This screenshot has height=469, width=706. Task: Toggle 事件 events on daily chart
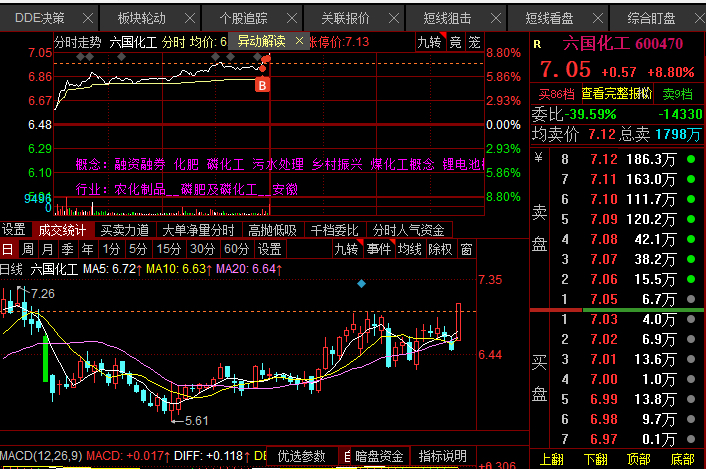(x=379, y=249)
